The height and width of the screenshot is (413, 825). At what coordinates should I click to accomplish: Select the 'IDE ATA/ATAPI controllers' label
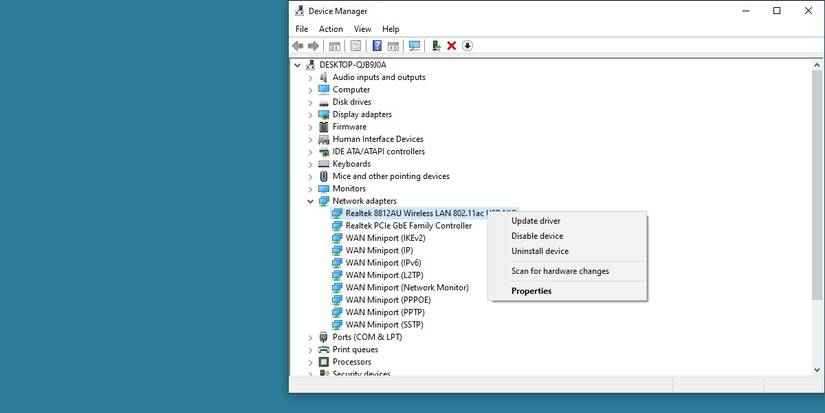(x=378, y=152)
